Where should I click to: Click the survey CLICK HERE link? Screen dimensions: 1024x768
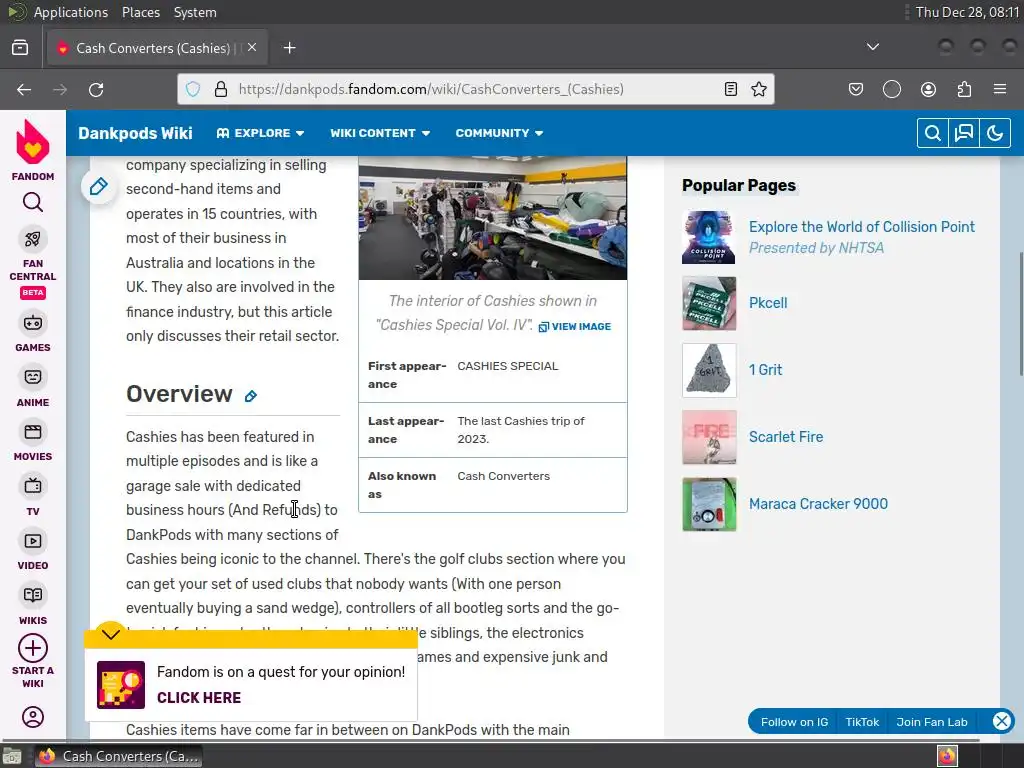[x=199, y=697]
